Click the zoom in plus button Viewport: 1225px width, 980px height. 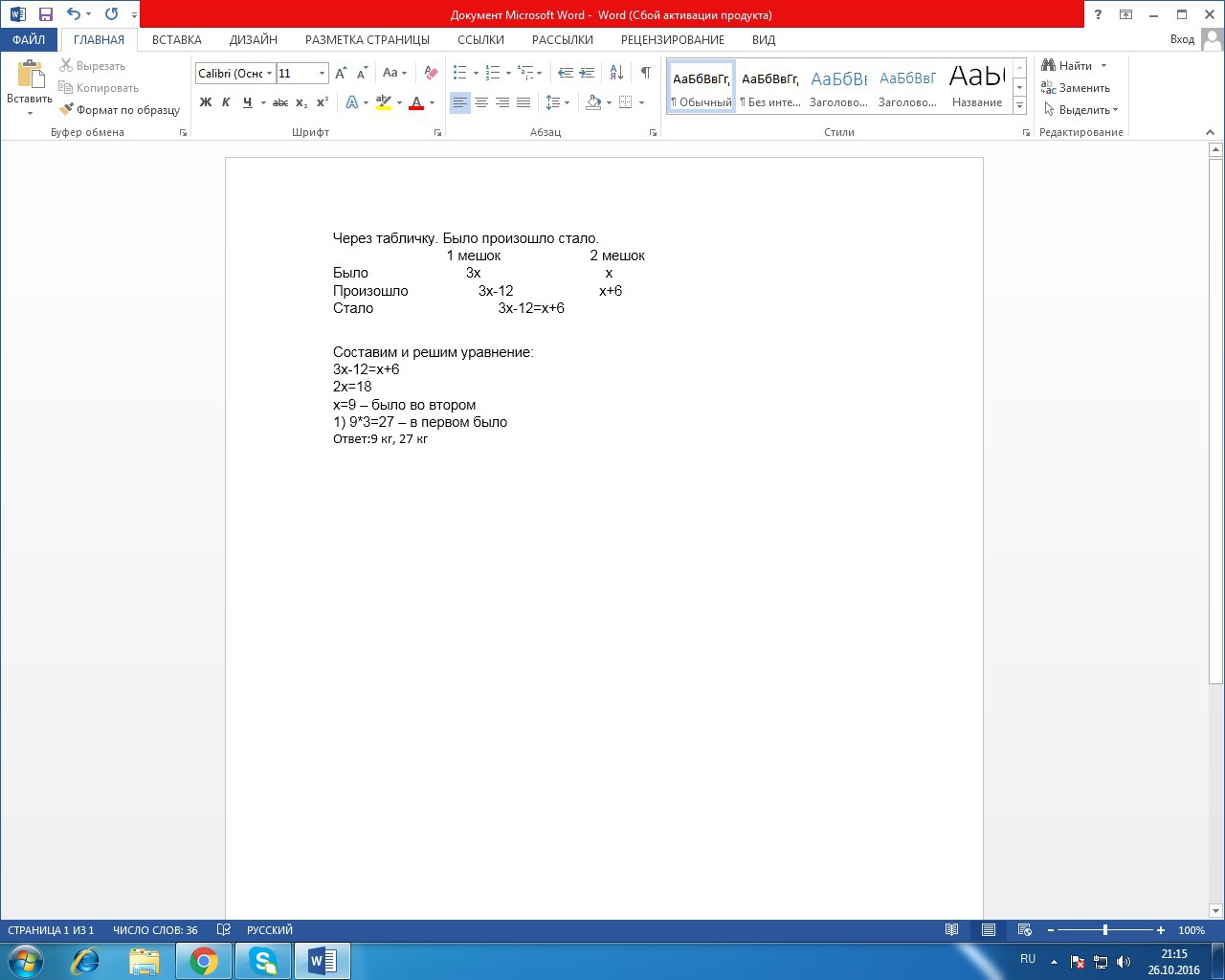click(1161, 930)
